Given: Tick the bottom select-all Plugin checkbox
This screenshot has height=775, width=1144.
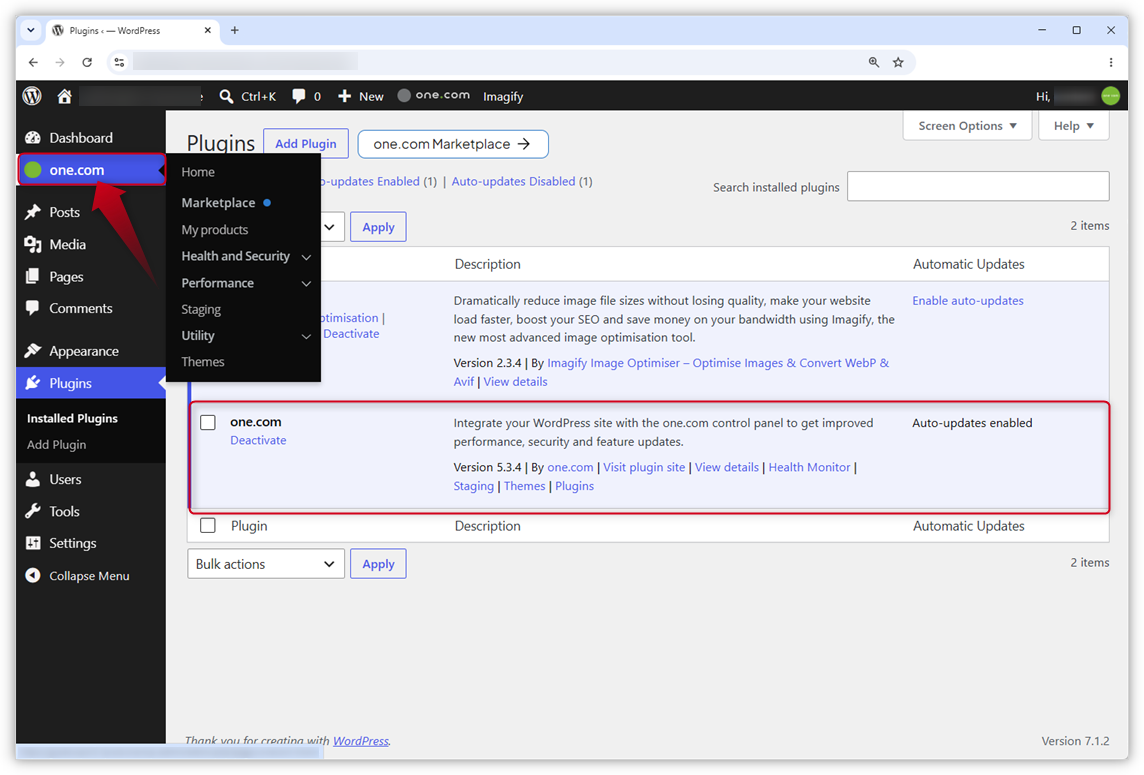Looking at the screenshot, I should coord(208,525).
